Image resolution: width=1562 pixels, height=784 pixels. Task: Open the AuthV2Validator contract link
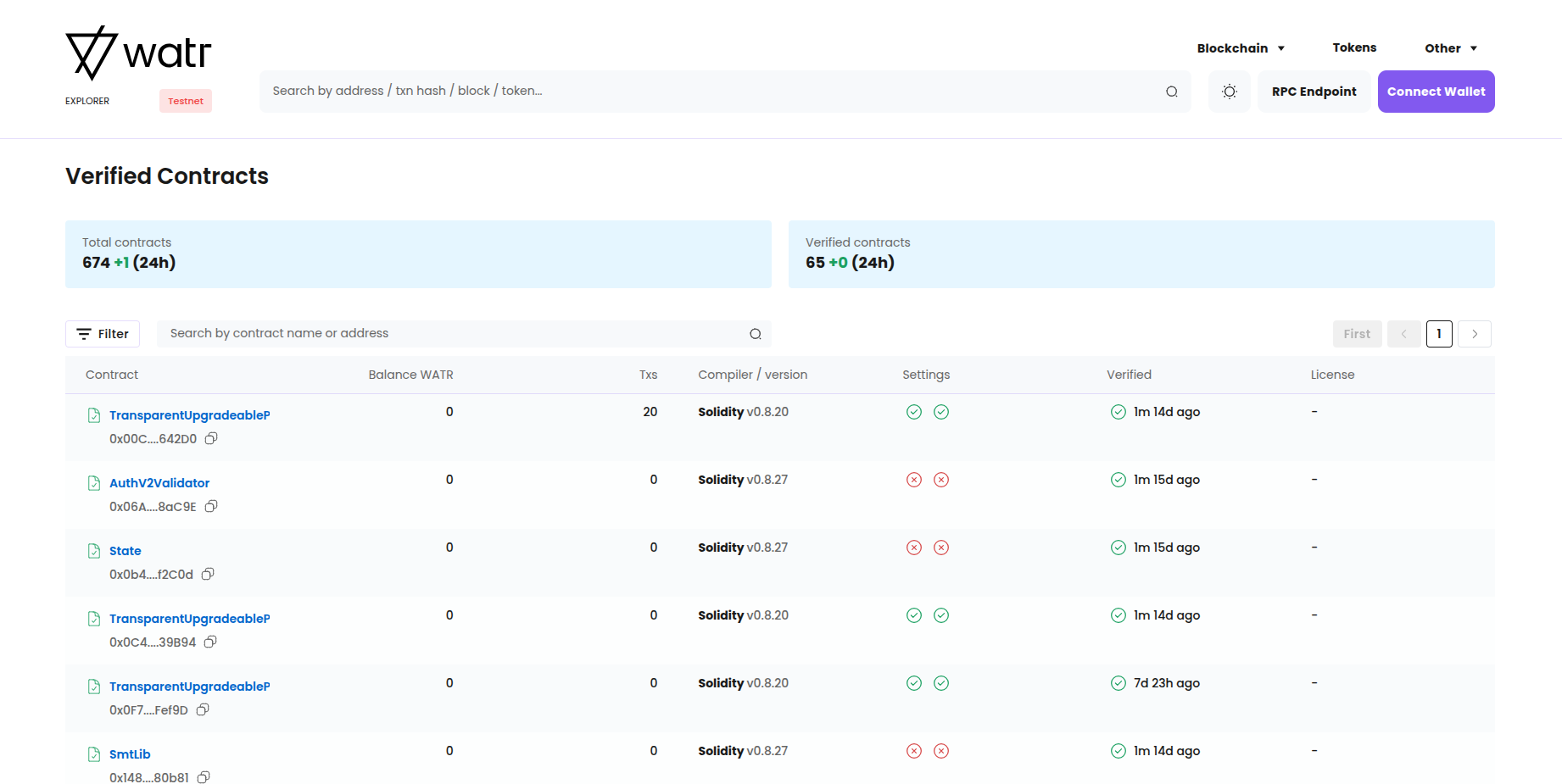(159, 483)
